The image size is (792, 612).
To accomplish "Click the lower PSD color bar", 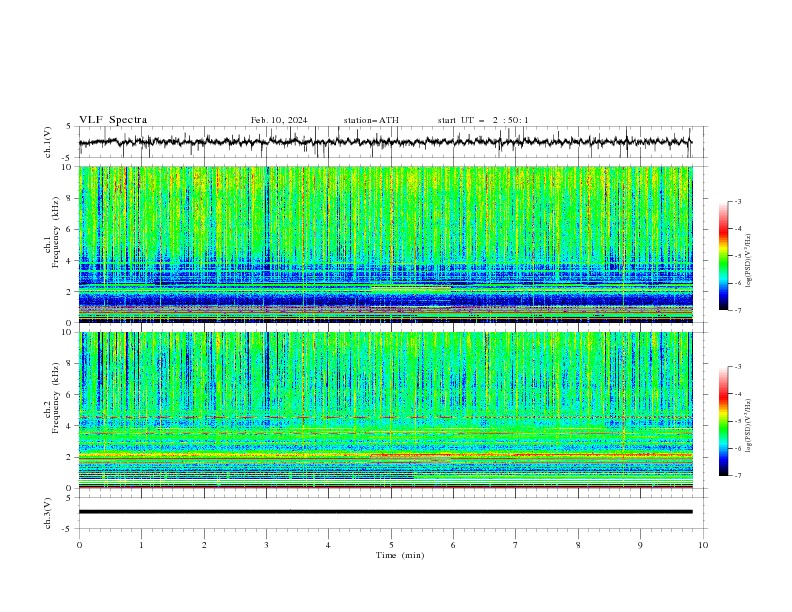I will [723, 421].
